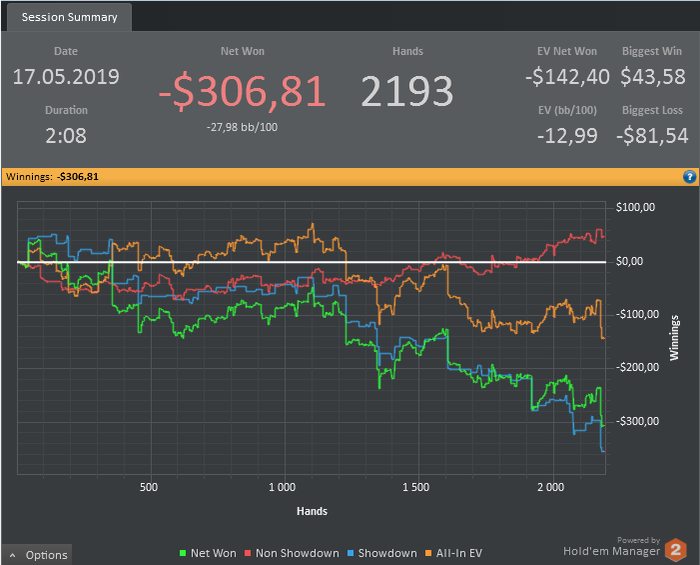Click the vertical Winnings axis title
Image resolution: width=700 pixels, height=565 pixels.
tap(674, 338)
